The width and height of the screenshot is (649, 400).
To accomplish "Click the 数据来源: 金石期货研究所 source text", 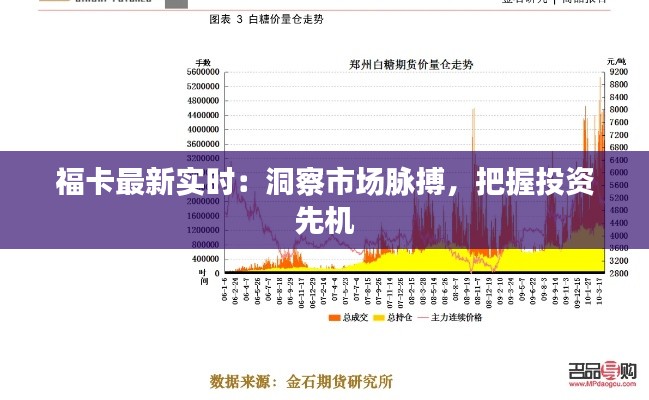I will click(301, 381).
